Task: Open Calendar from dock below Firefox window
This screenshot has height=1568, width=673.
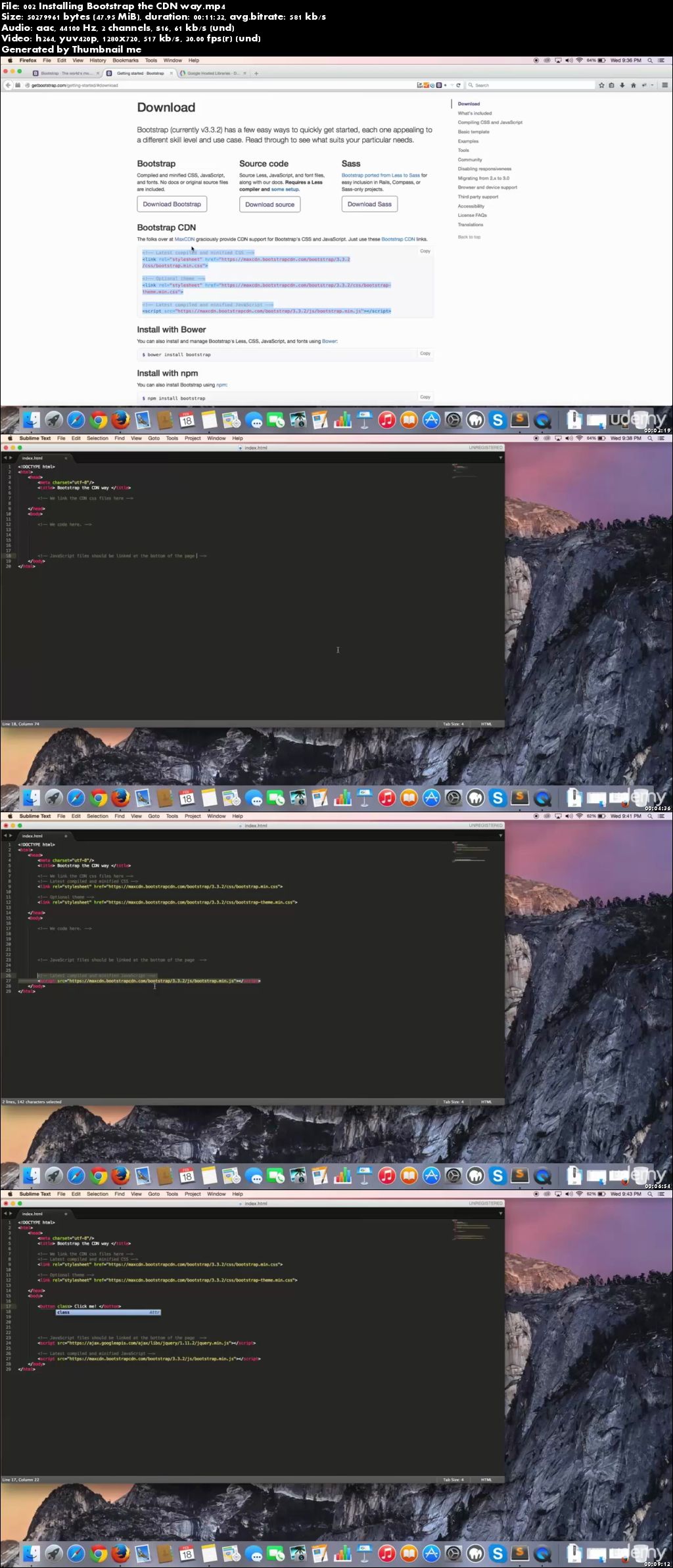Action: click(187, 420)
